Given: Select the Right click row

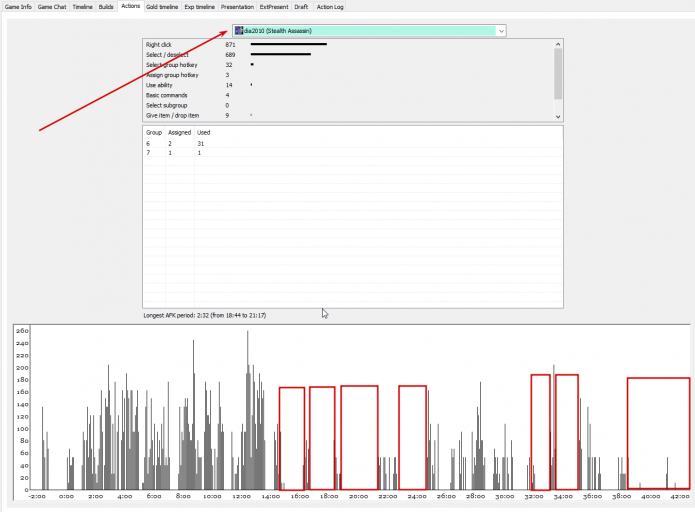Looking at the screenshot, I should 348,44.
